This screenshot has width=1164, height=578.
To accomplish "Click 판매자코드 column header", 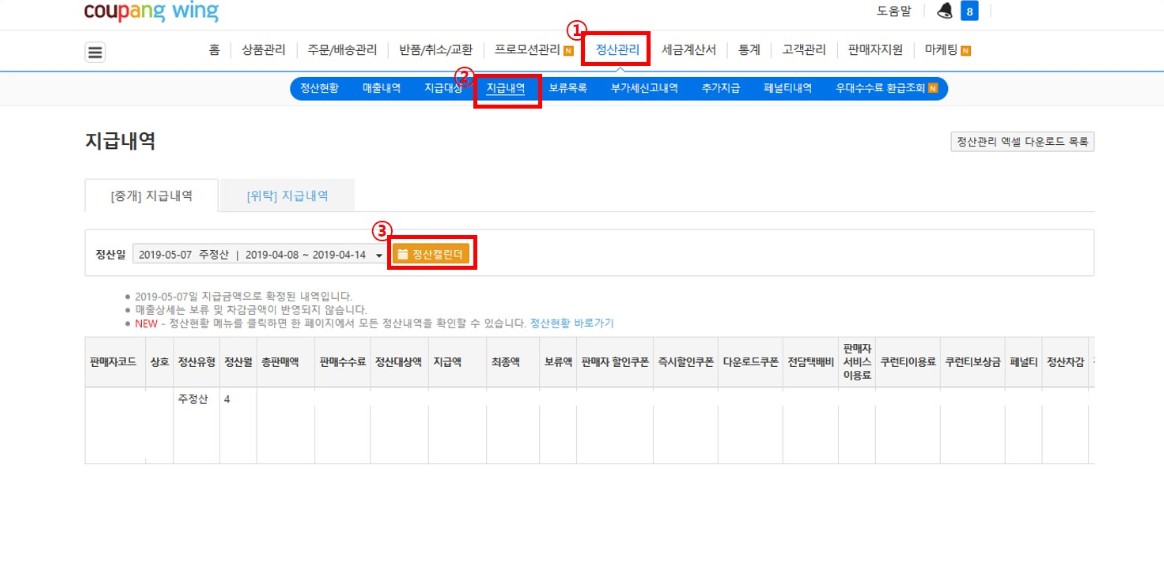I will click(113, 362).
